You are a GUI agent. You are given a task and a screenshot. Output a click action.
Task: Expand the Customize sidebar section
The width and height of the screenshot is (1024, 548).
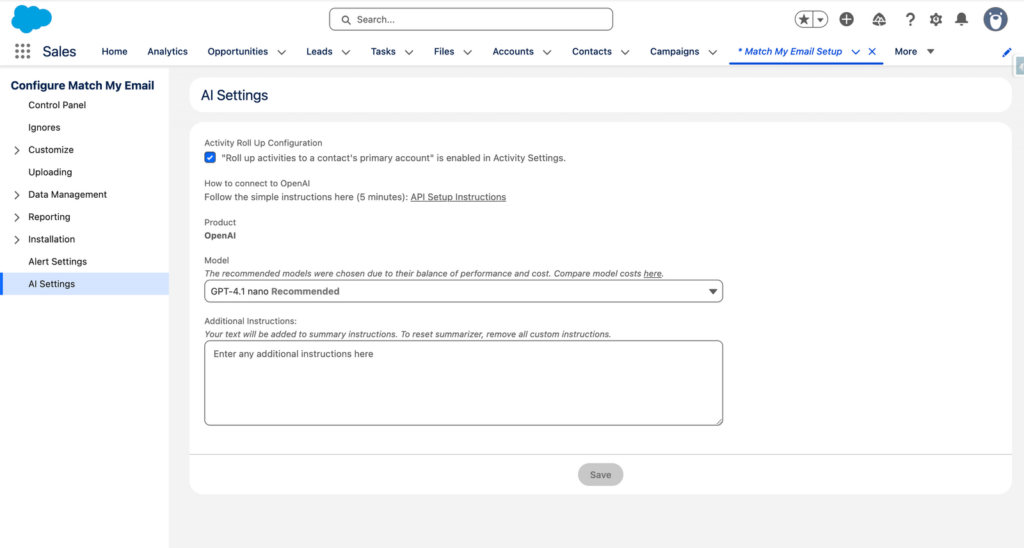[x=17, y=150]
